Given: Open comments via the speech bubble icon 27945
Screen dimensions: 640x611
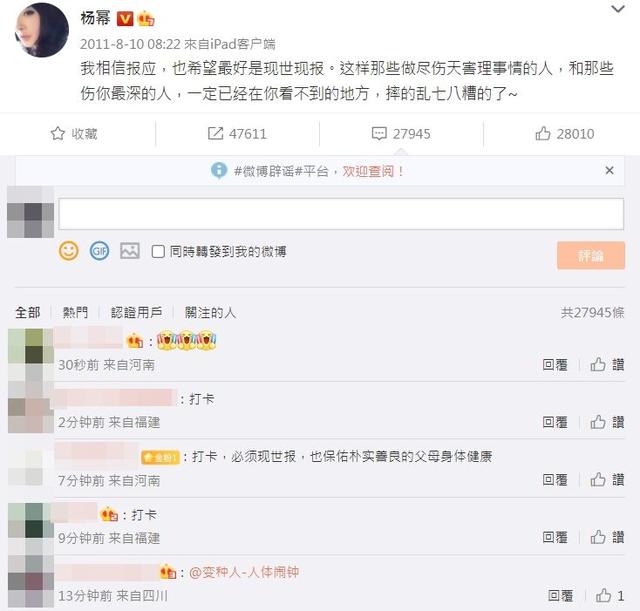Looking at the screenshot, I should (x=379, y=134).
